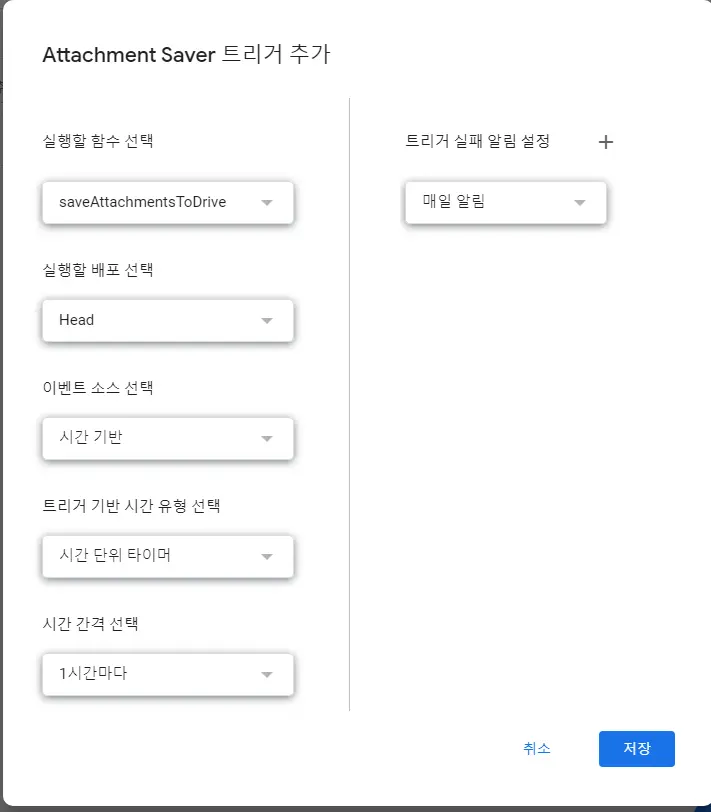Click the 실행할 함수 선택 label
This screenshot has width=711, height=812.
click(x=98, y=141)
